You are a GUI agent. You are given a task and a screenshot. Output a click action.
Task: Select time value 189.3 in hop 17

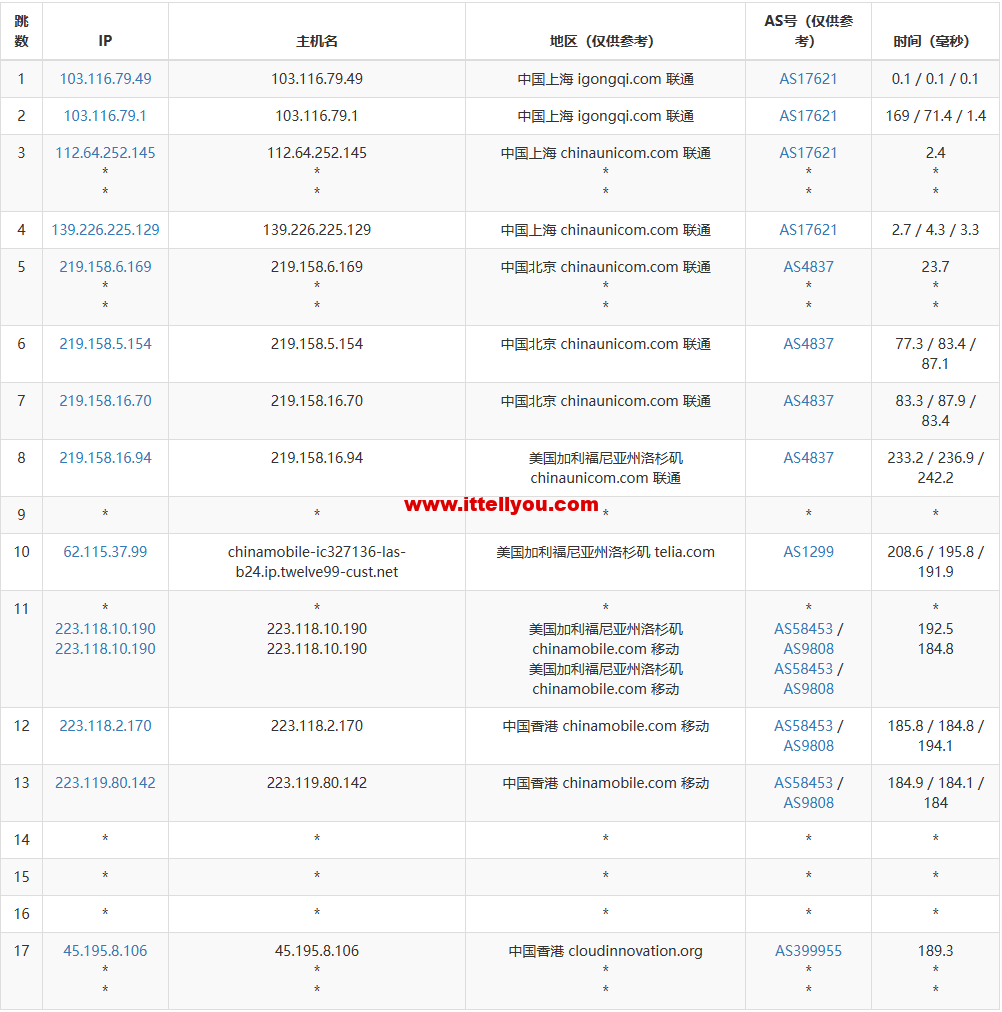click(935, 951)
